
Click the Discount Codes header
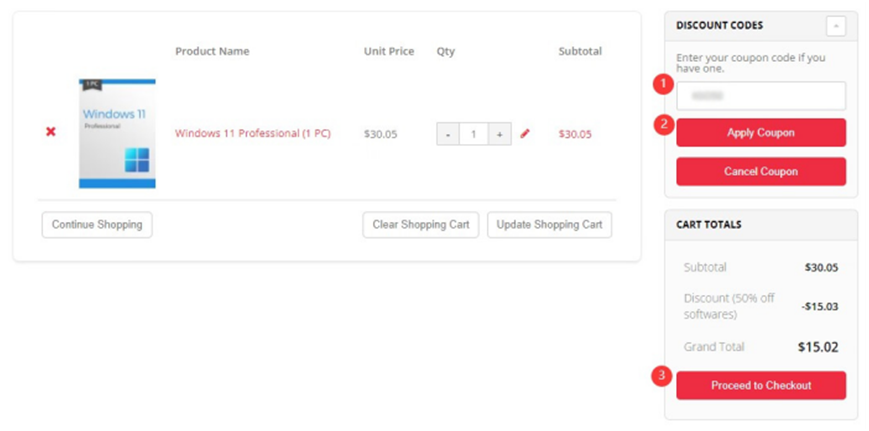pyautogui.click(x=720, y=25)
